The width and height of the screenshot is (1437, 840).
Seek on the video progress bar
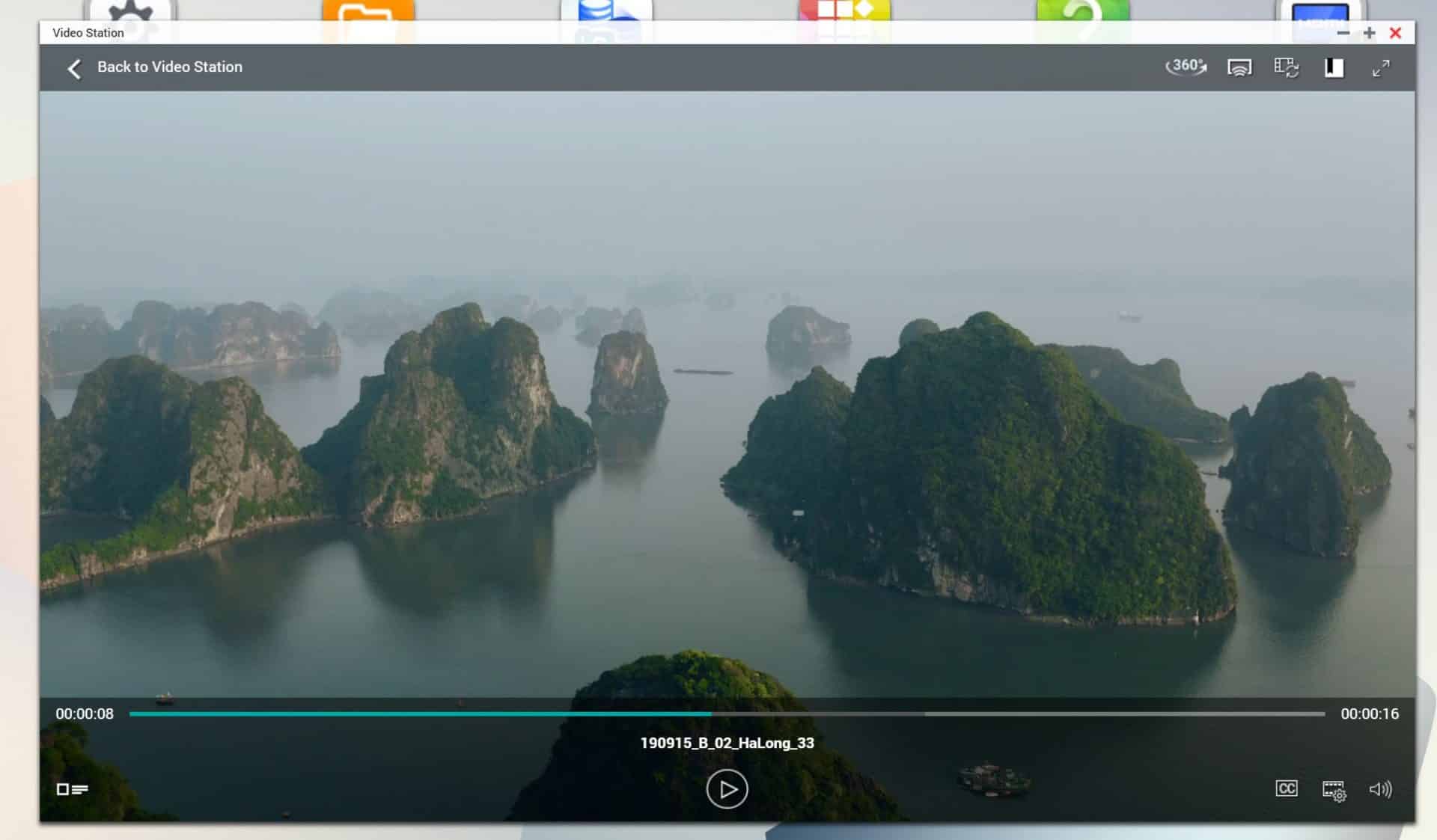(x=727, y=714)
